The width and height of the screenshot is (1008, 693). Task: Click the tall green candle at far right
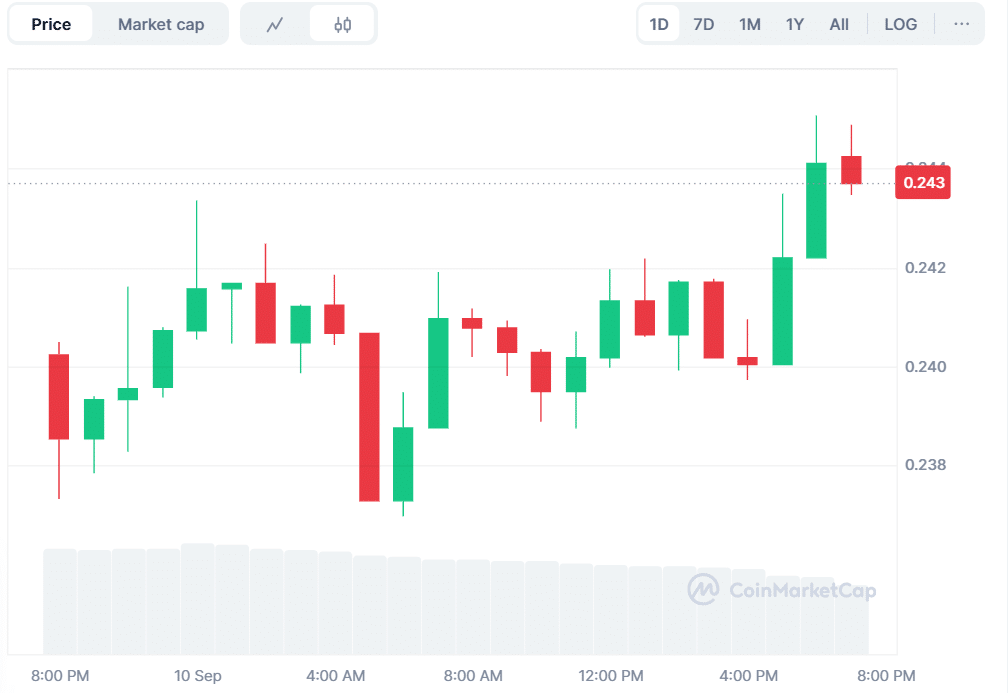[x=816, y=210]
